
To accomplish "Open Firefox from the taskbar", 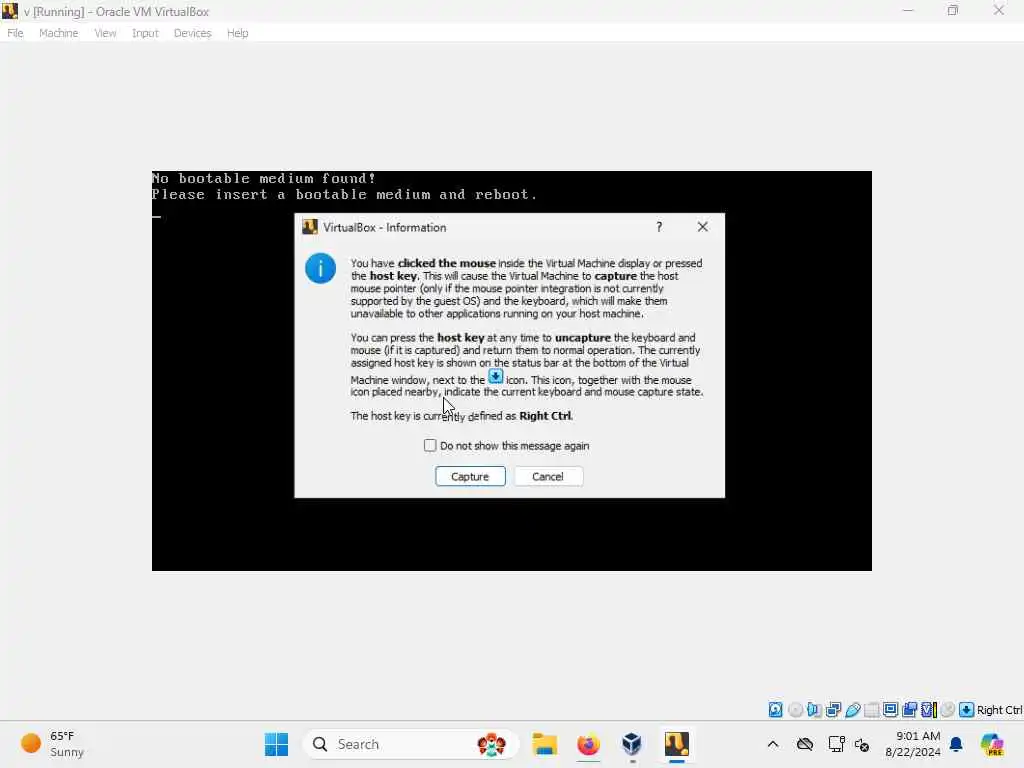I will coord(588,744).
